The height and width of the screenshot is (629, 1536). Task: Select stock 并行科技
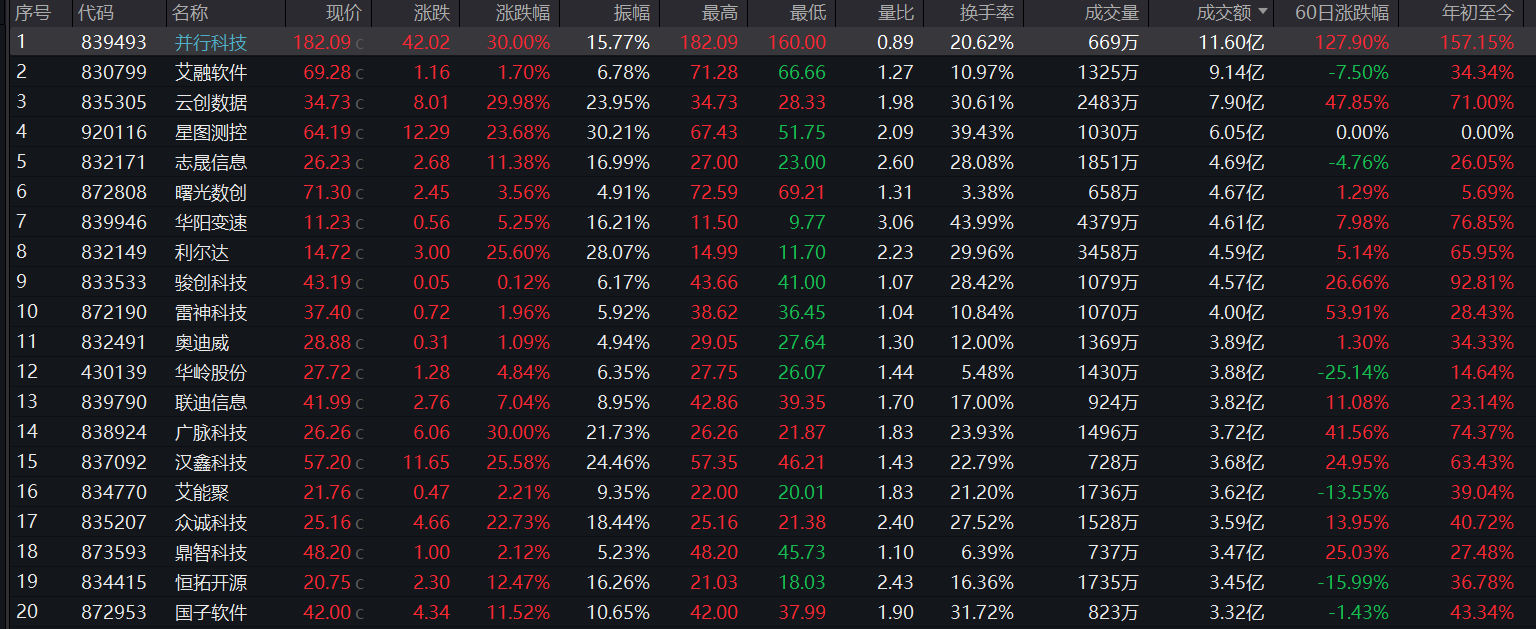click(x=211, y=42)
